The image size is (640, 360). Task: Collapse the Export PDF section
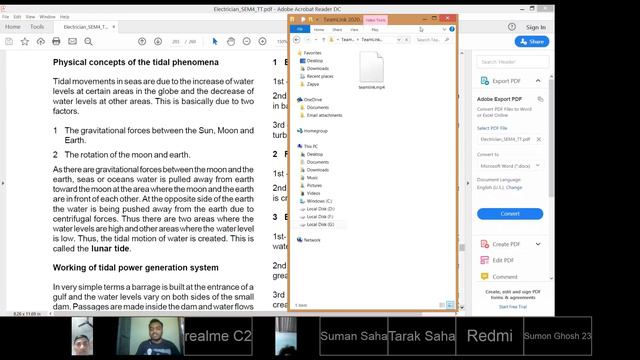pyautogui.click(x=538, y=81)
